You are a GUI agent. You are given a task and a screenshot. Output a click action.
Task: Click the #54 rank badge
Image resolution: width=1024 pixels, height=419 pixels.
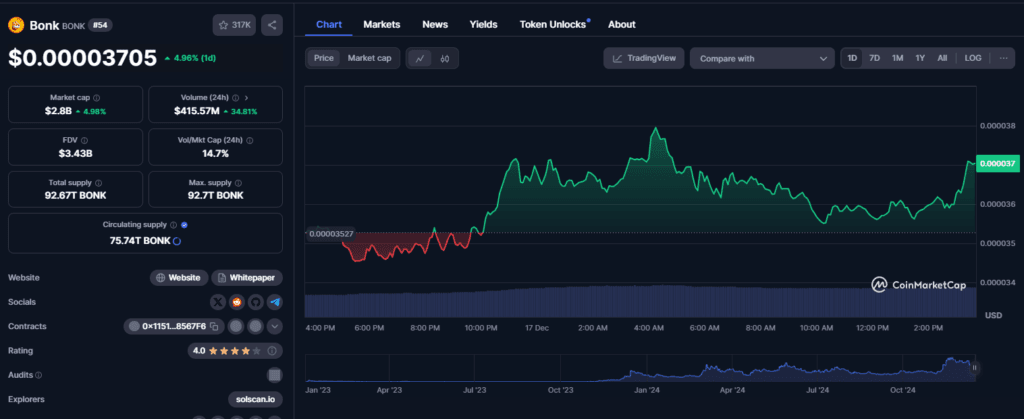pyautogui.click(x=99, y=25)
